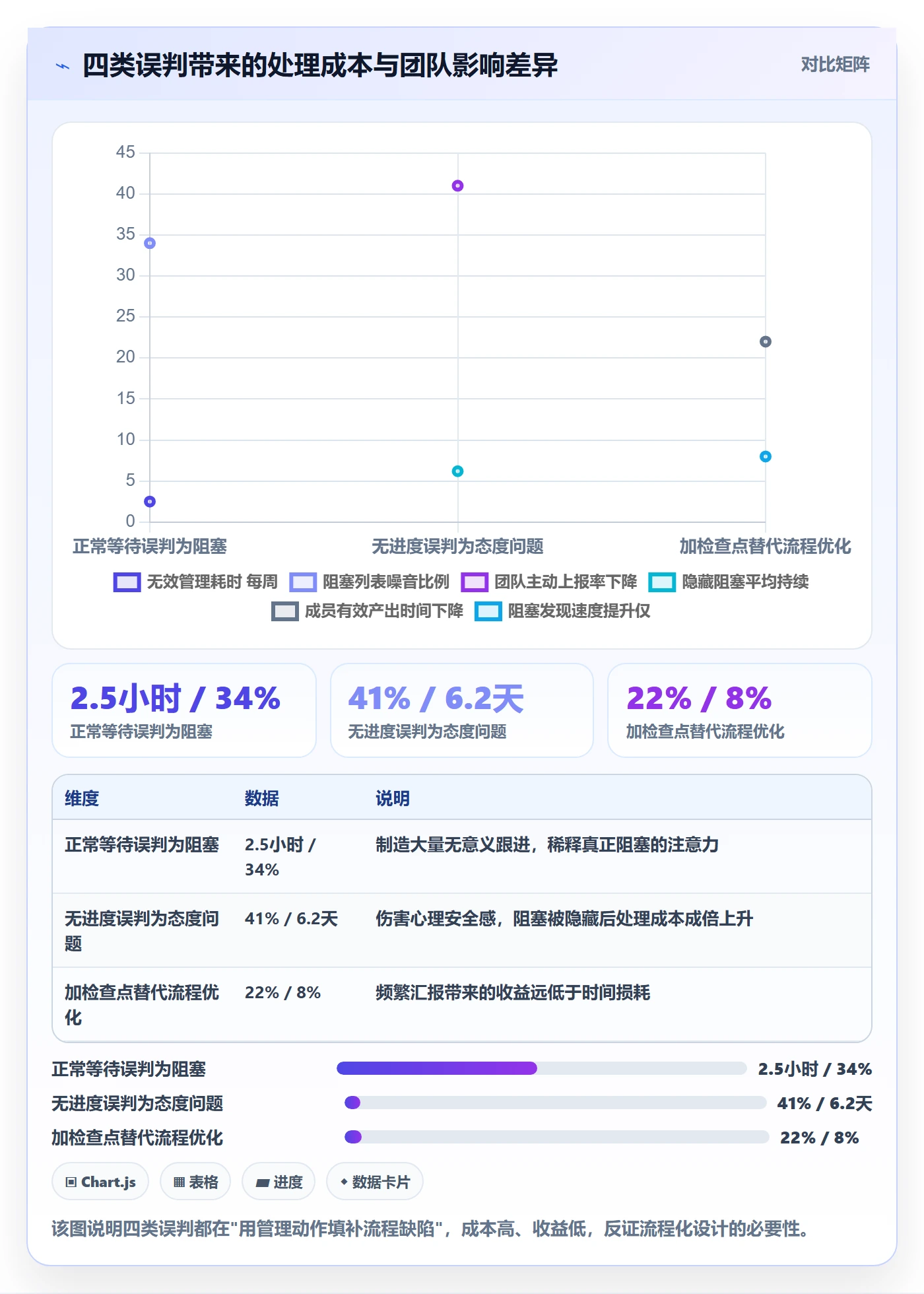Toggle legend swatch for 成员有效产出时间下降
The height and width of the screenshot is (1294, 924).
pos(285,611)
